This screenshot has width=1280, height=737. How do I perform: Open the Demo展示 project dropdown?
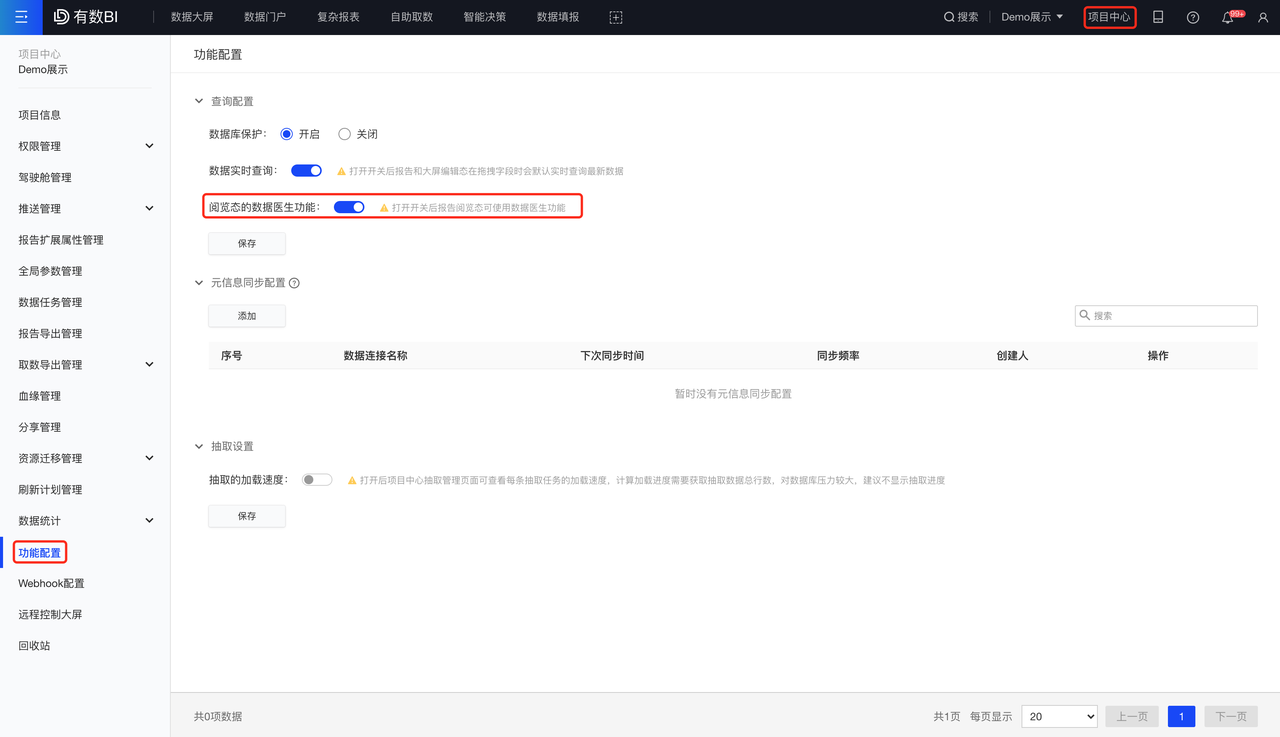coord(1032,17)
